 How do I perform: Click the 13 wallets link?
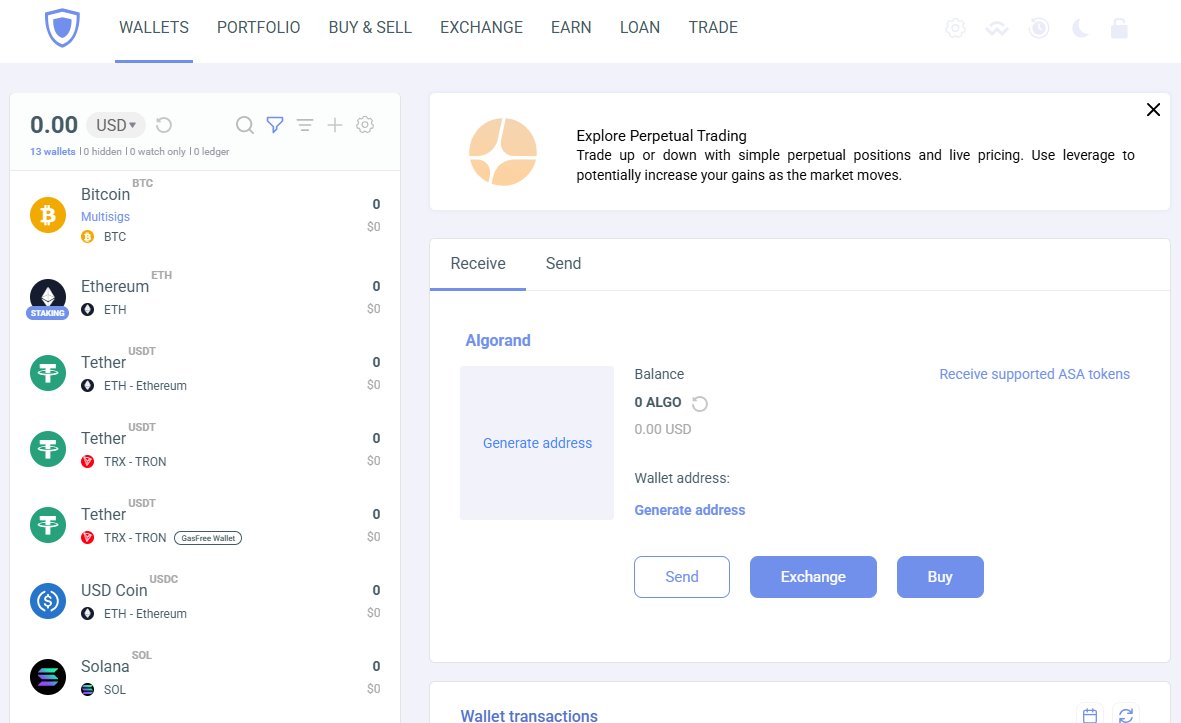(x=53, y=151)
